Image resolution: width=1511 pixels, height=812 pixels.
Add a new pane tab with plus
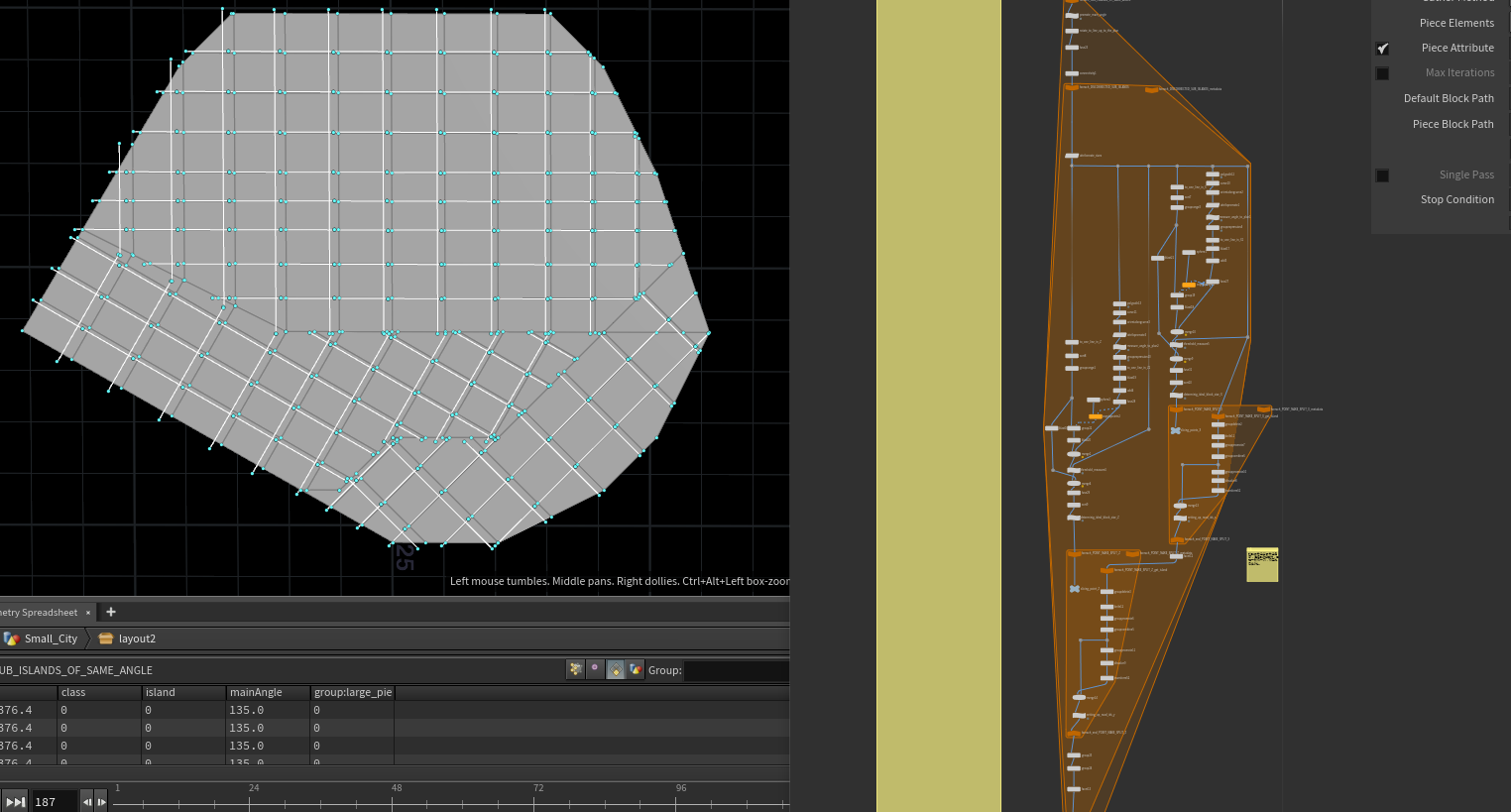pos(111,612)
